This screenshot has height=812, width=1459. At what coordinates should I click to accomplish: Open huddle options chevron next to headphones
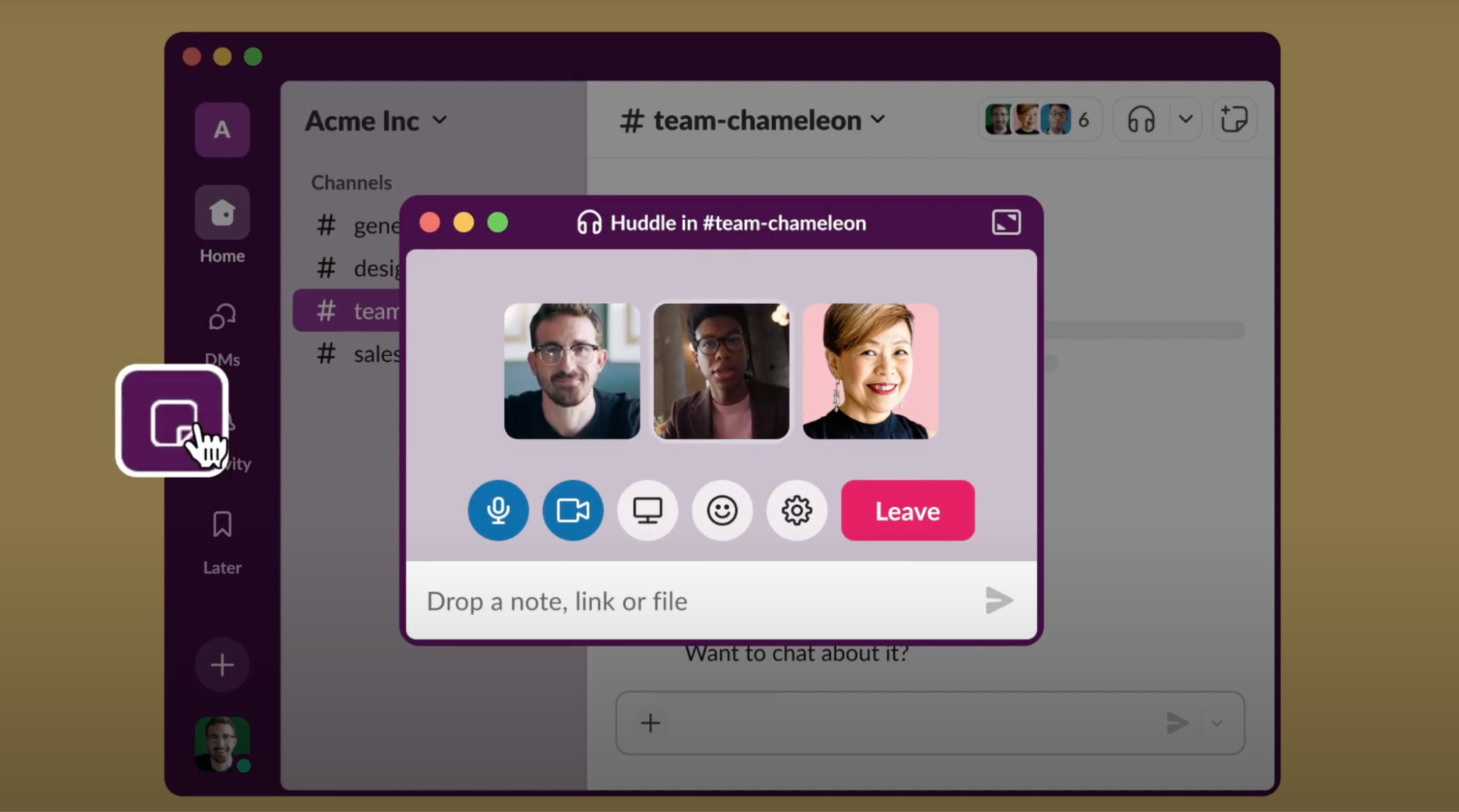tap(1185, 119)
